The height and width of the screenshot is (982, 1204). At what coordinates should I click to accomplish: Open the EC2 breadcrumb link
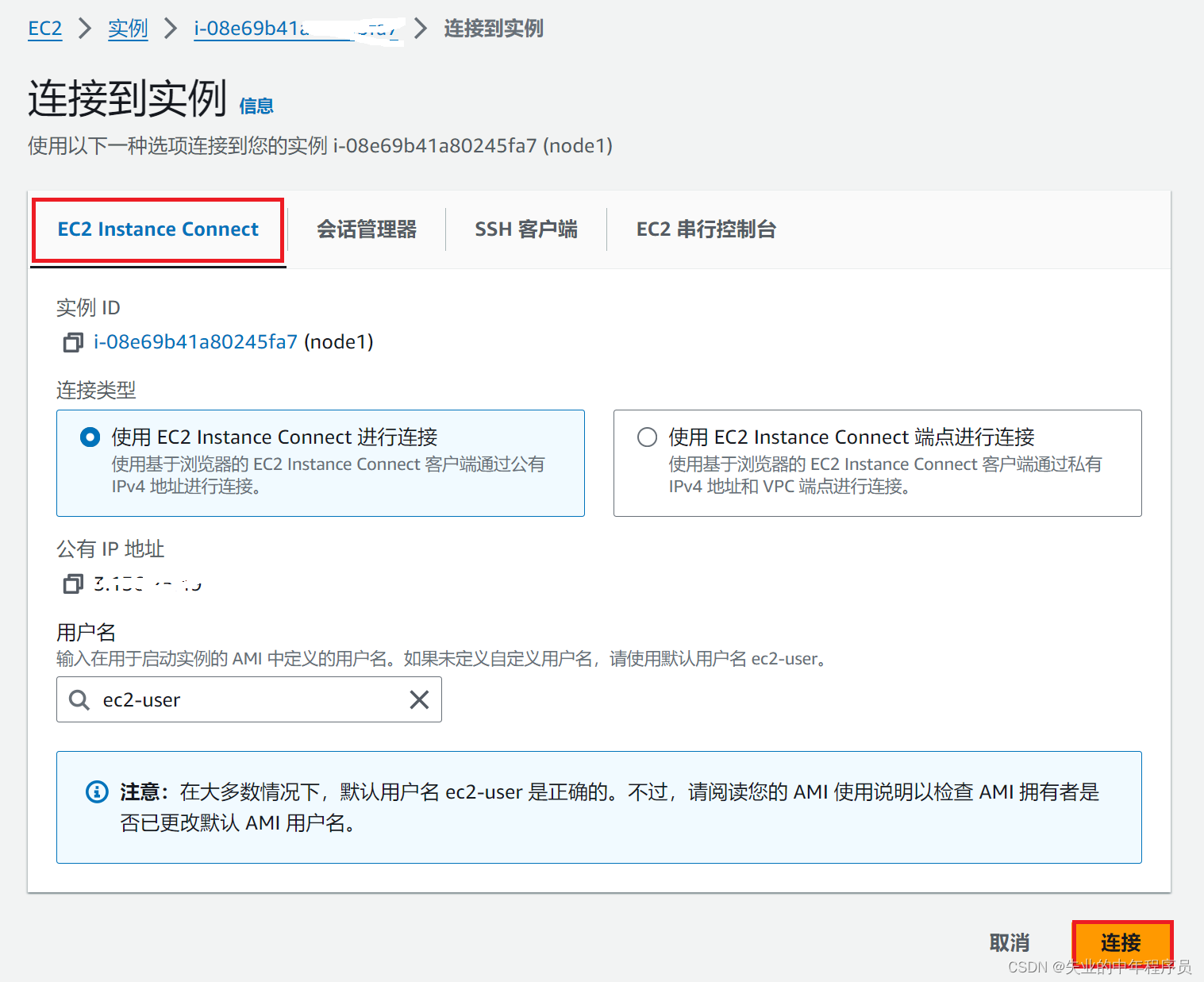click(x=44, y=29)
